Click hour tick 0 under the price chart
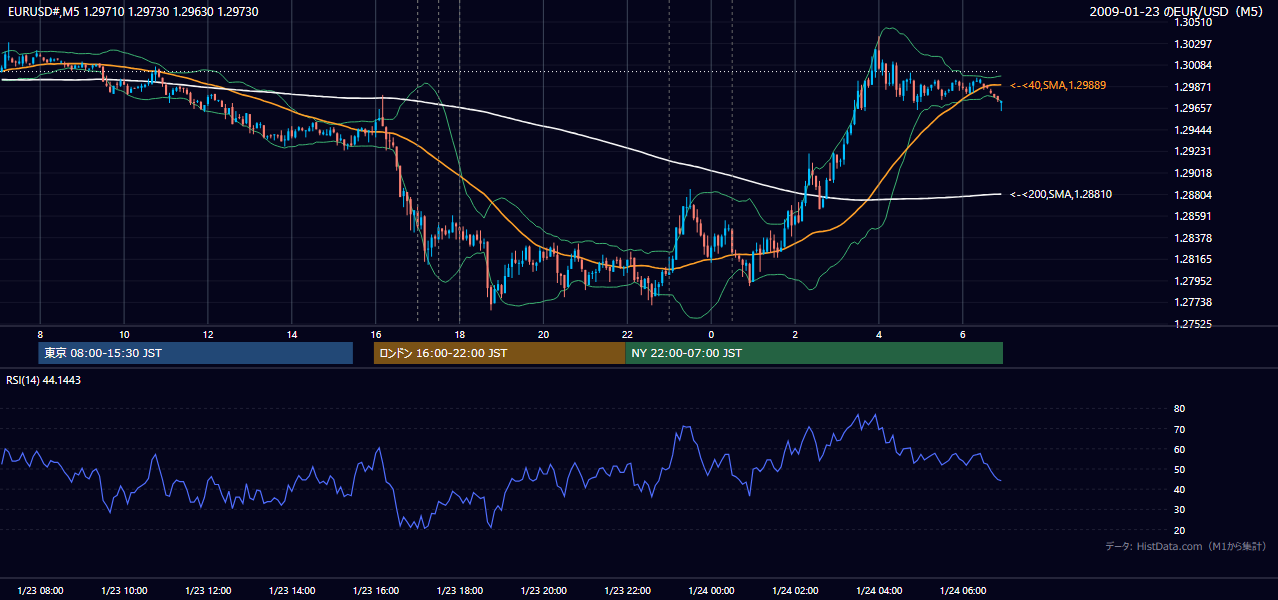Viewport: 1278px width, 600px height. (711, 334)
